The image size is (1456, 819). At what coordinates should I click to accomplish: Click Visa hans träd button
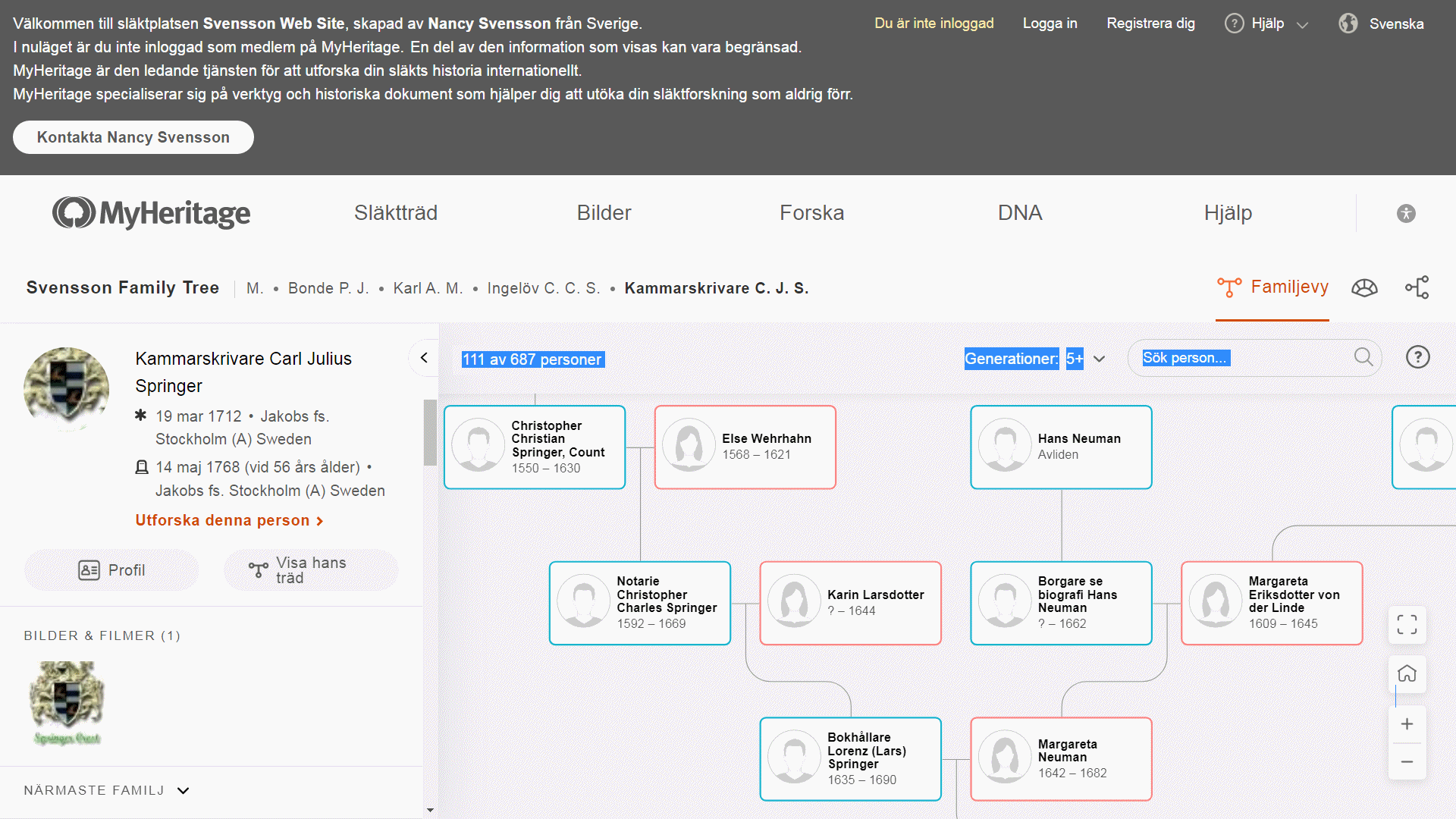point(311,570)
